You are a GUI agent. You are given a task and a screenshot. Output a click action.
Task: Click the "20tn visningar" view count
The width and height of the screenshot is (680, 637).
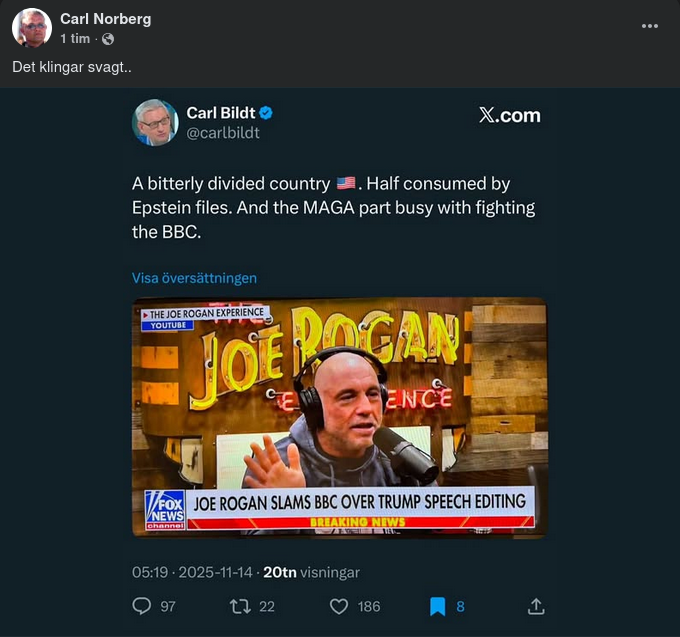point(311,573)
